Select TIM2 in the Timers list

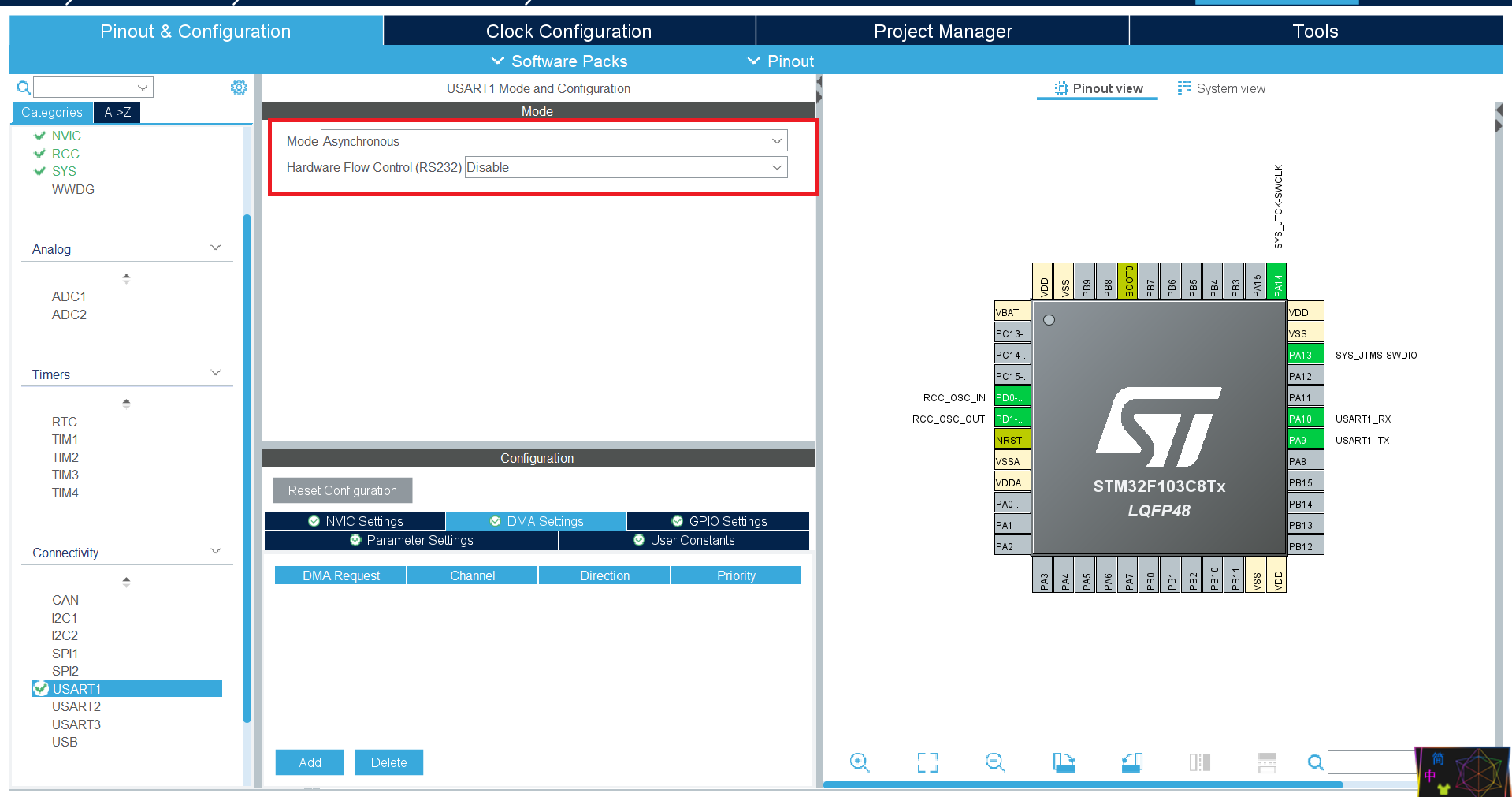coord(65,457)
